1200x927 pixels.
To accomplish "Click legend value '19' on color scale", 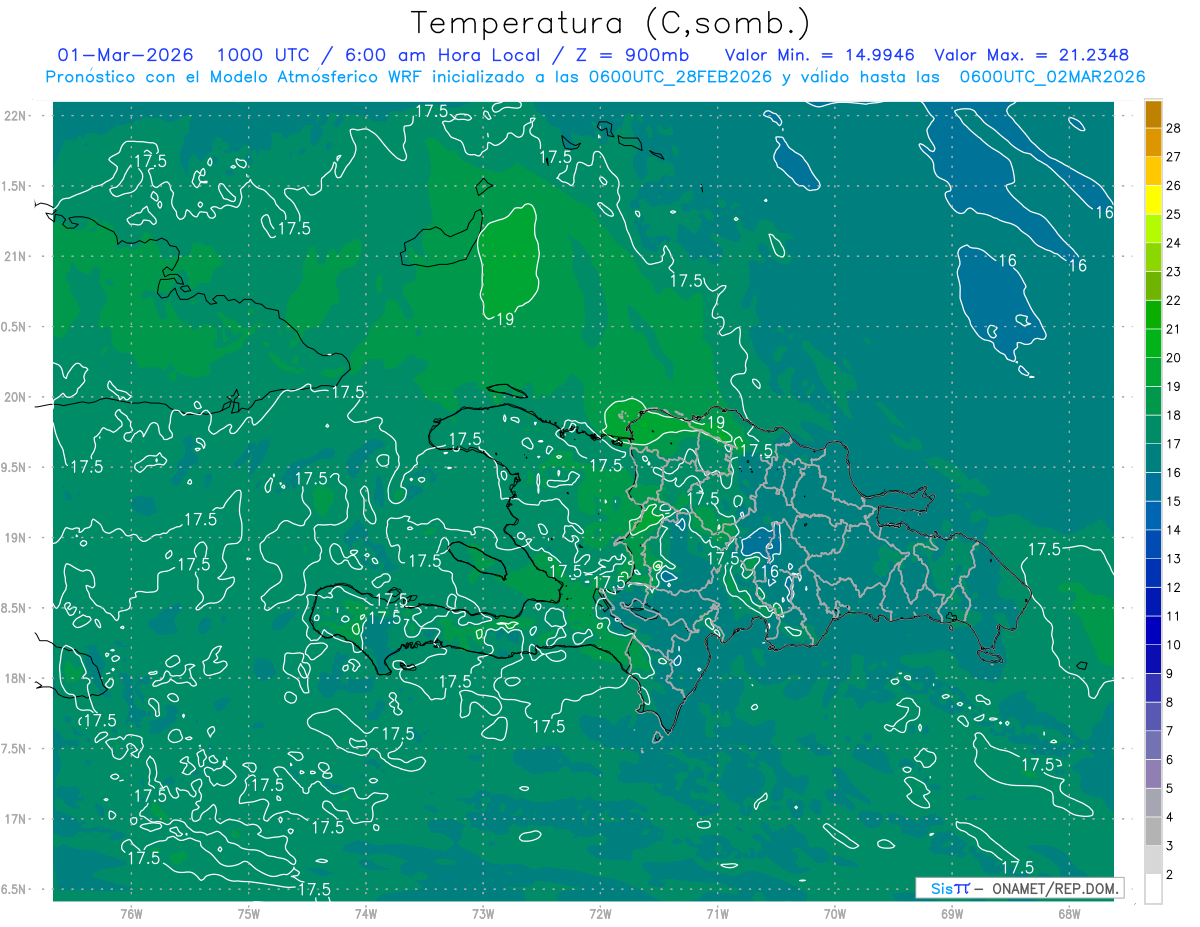I will pyautogui.click(x=1174, y=386).
